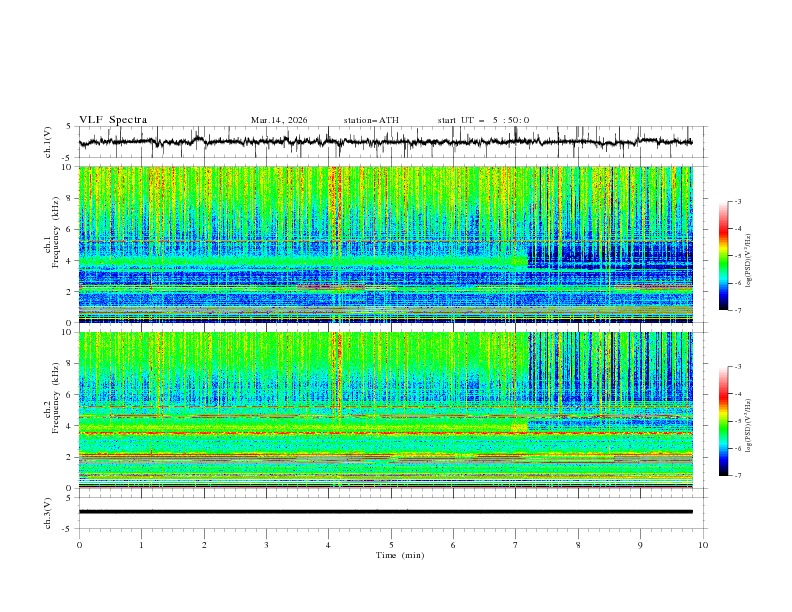Click inside the ch.1 spectrogram panel
Image resolution: width=792 pixels, height=612 pixels.
click(x=385, y=244)
